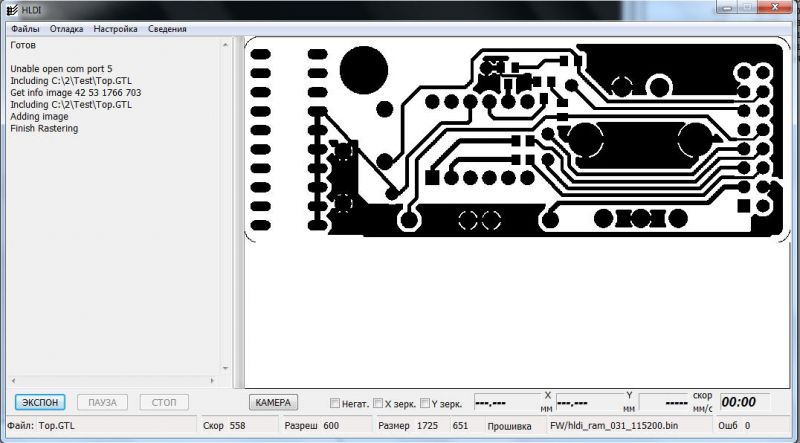Click the HLDI application icon in title bar
The image size is (800, 443).
[12, 9]
